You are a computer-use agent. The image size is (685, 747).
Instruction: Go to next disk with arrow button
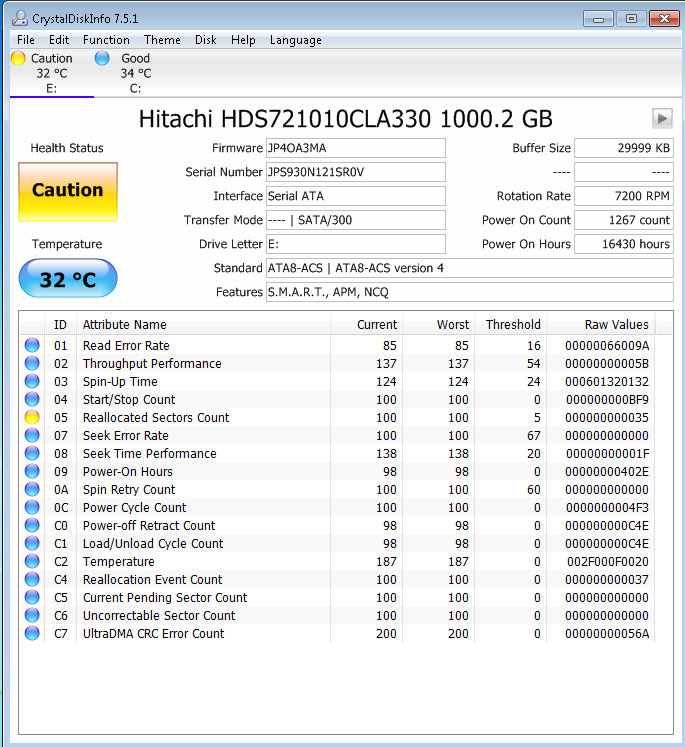tap(662, 119)
